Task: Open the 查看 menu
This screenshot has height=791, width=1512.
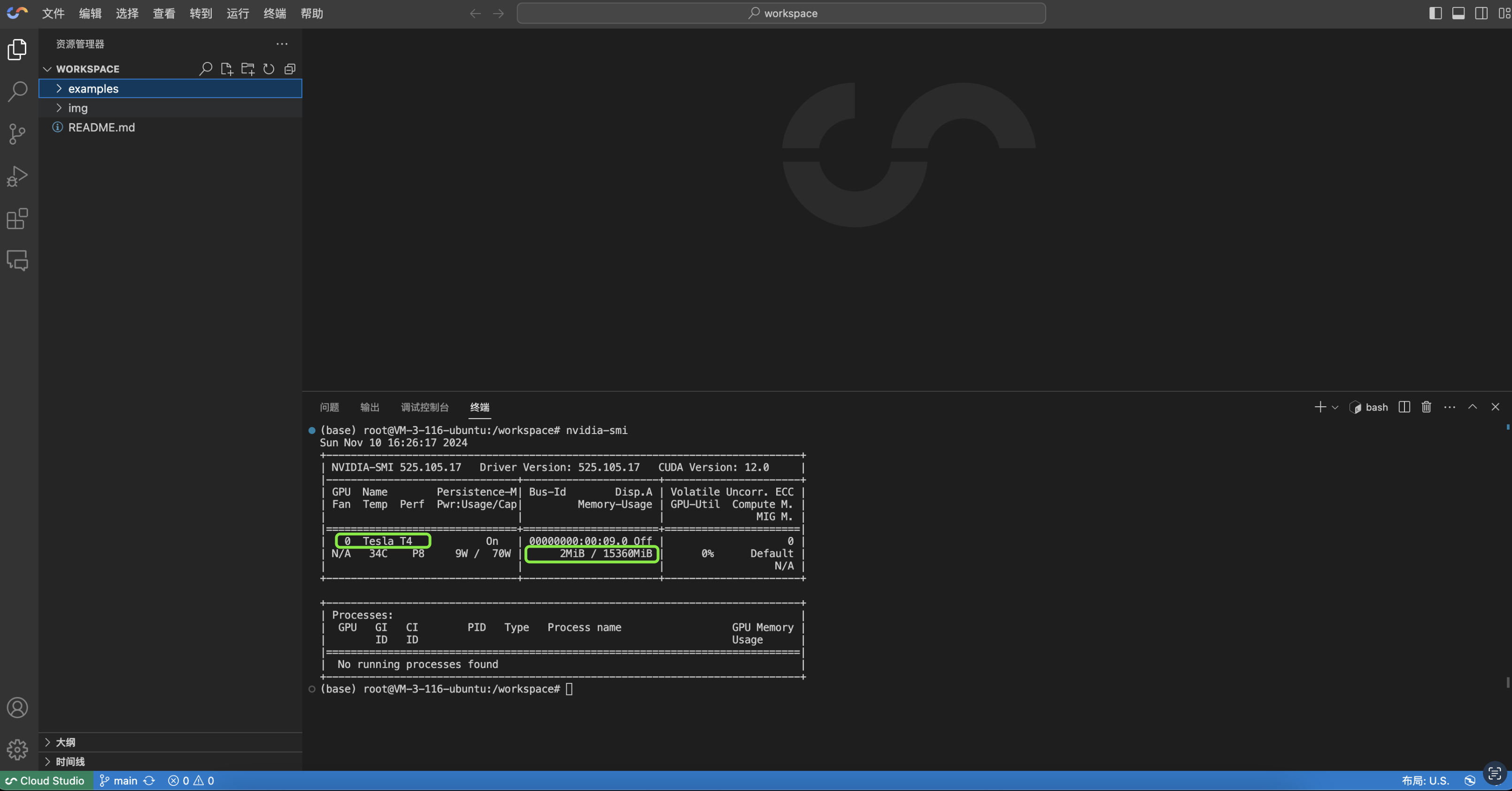Action: (x=164, y=13)
